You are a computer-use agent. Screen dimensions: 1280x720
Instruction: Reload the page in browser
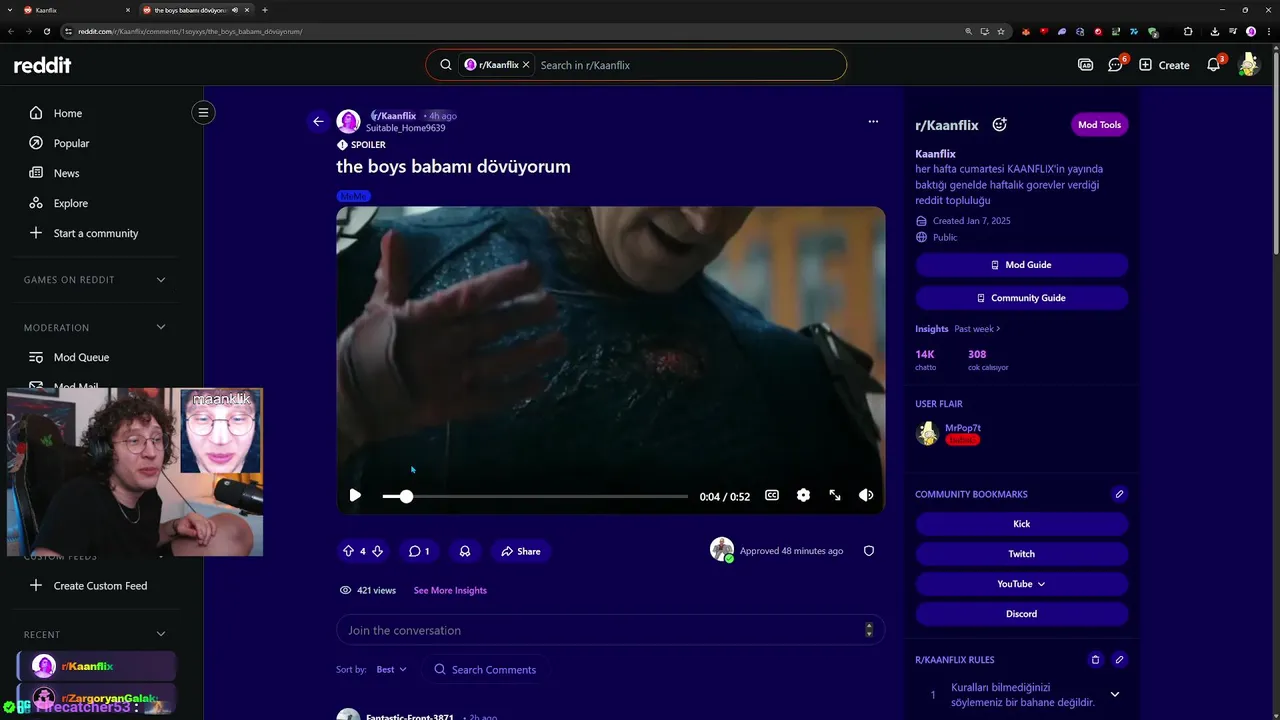[x=47, y=31]
